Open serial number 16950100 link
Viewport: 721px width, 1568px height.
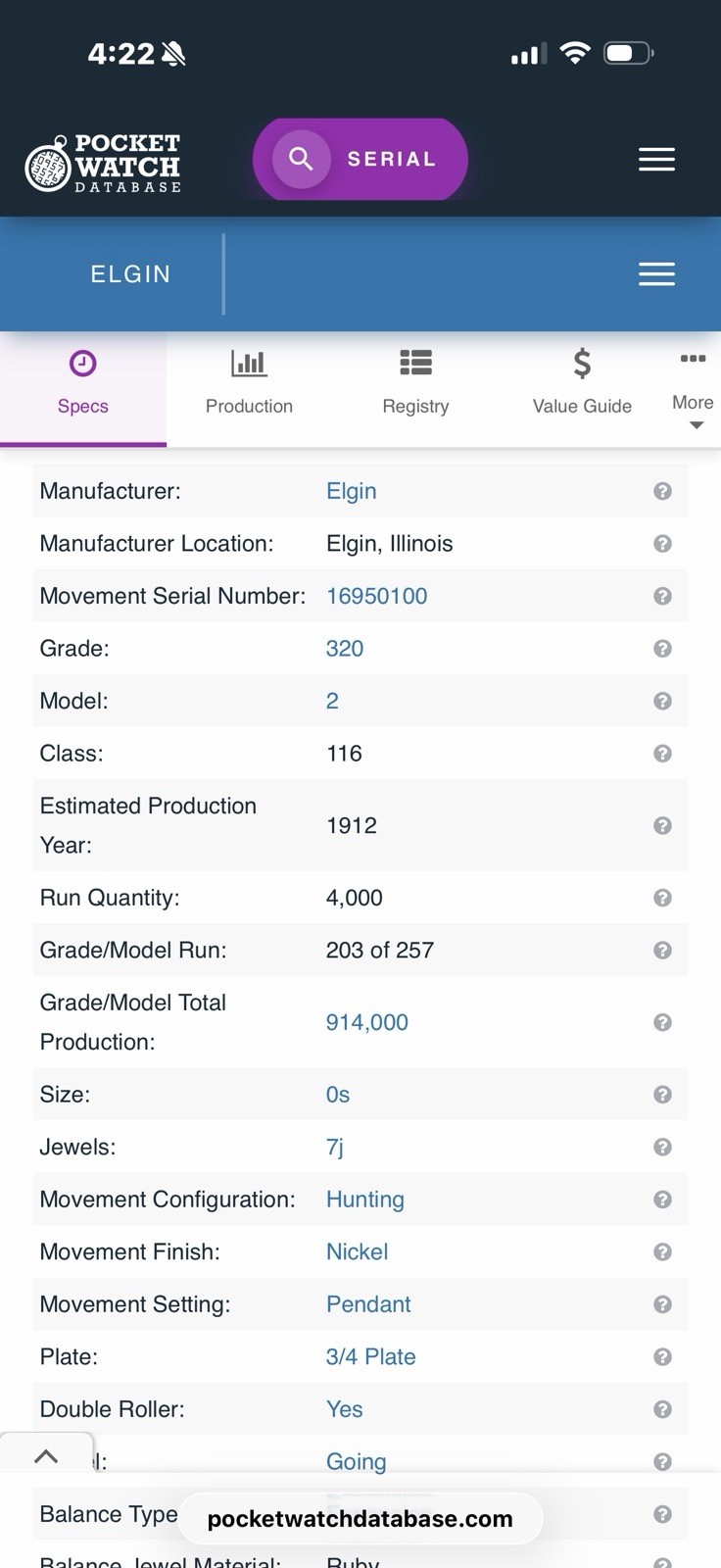tap(376, 596)
